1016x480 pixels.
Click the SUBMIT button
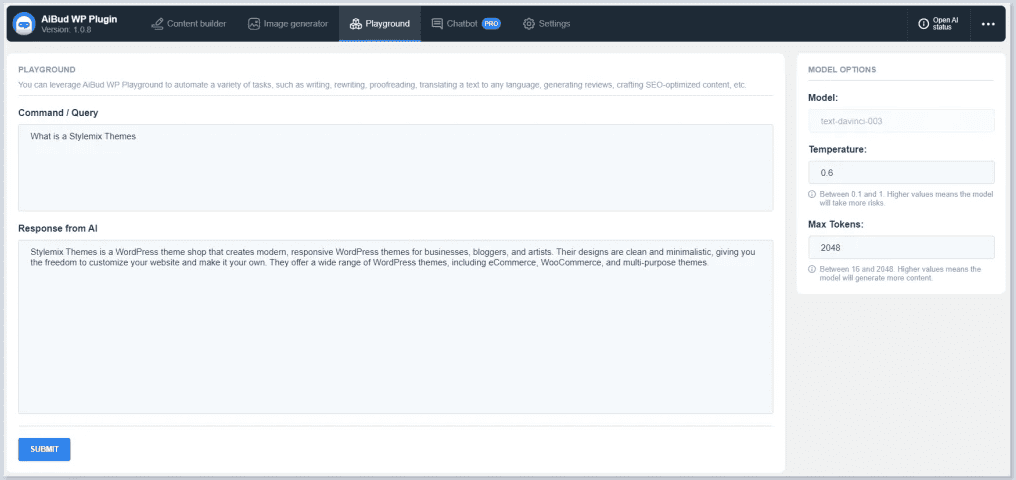click(44, 450)
